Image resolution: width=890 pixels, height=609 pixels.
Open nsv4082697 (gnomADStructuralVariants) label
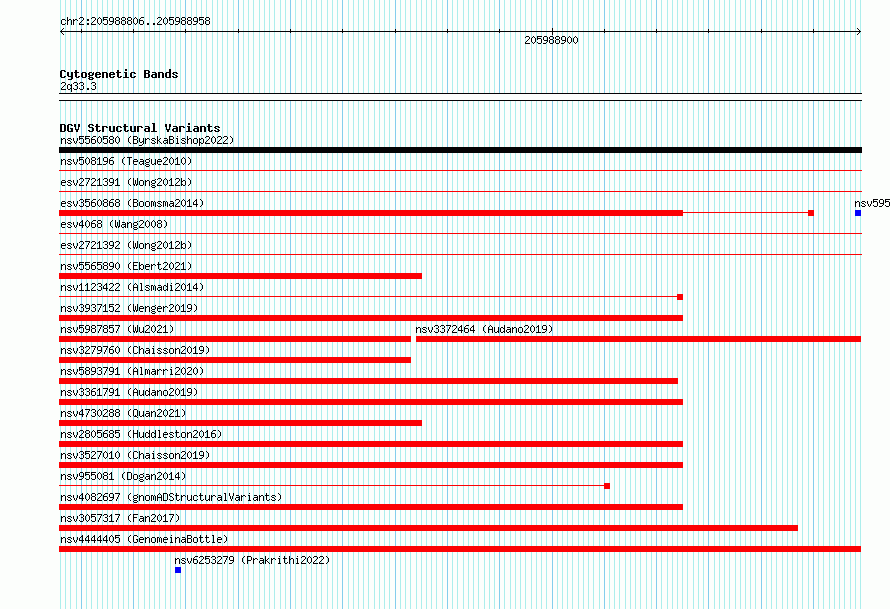tap(171, 497)
